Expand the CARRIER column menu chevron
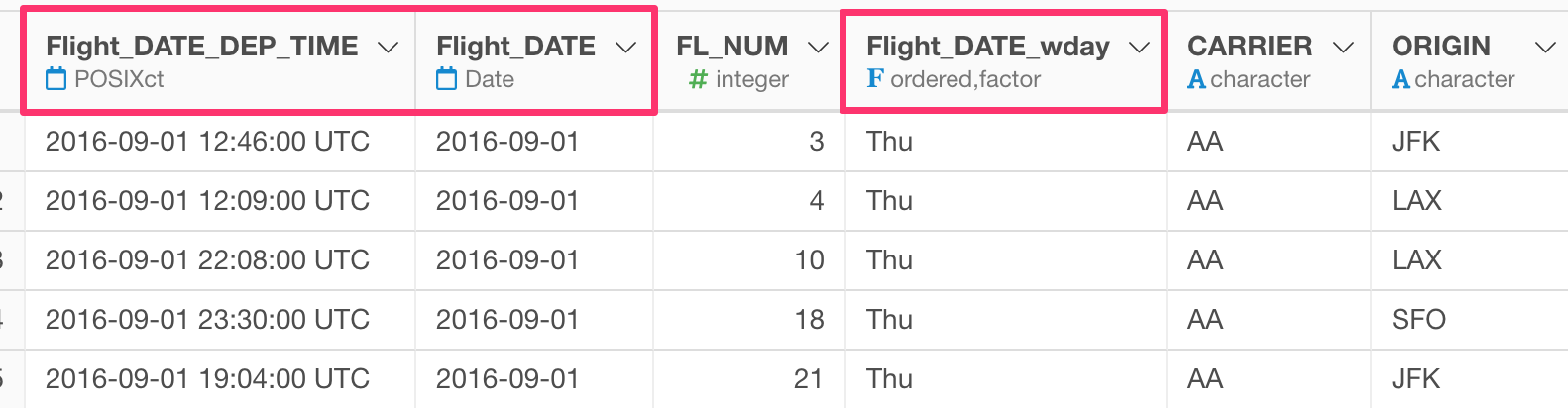This screenshot has height=408, width=1568. point(1343,47)
